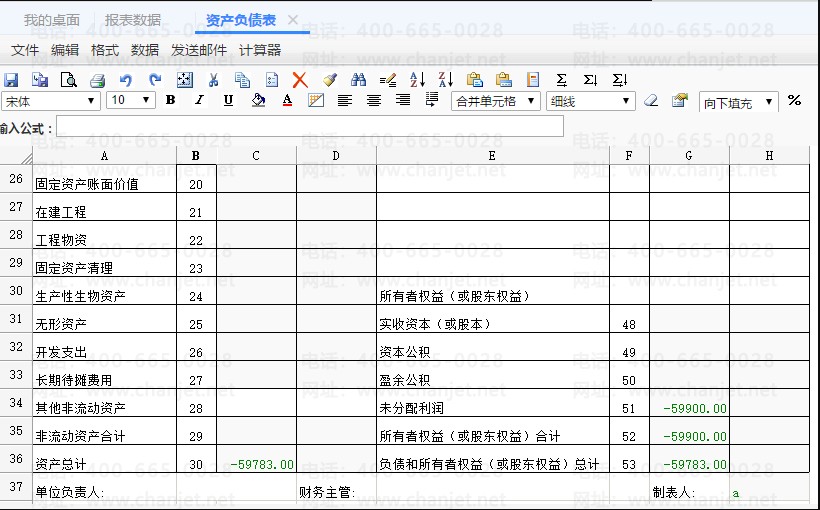Click the 固定资产账面价值 cell
This screenshot has width=820, height=510.
(x=105, y=178)
